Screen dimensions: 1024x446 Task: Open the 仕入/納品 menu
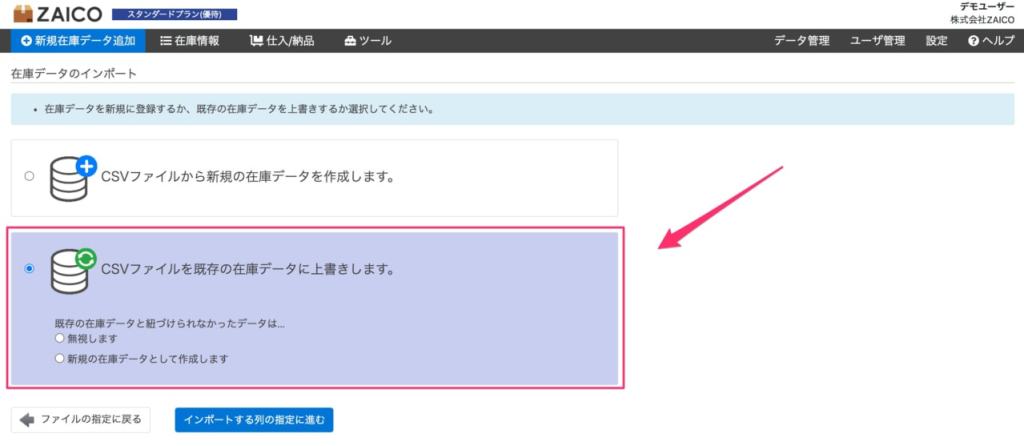pyautogui.click(x=282, y=40)
